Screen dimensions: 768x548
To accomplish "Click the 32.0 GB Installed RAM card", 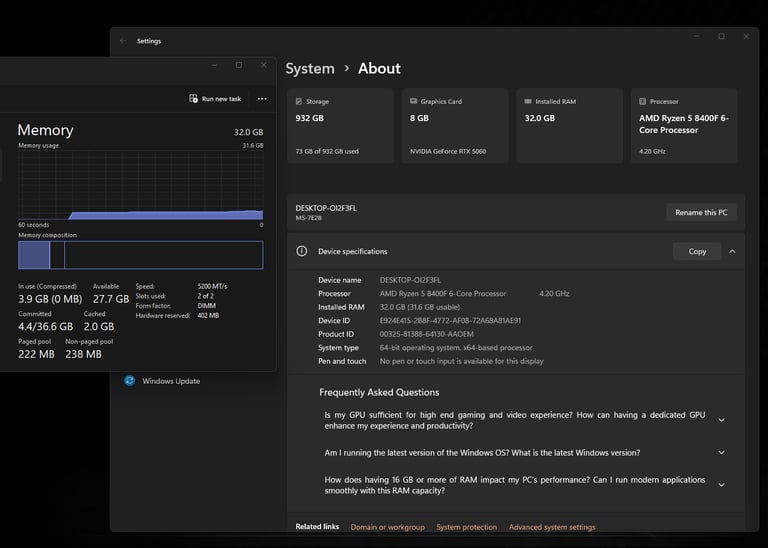I will click(x=570, y=126).
